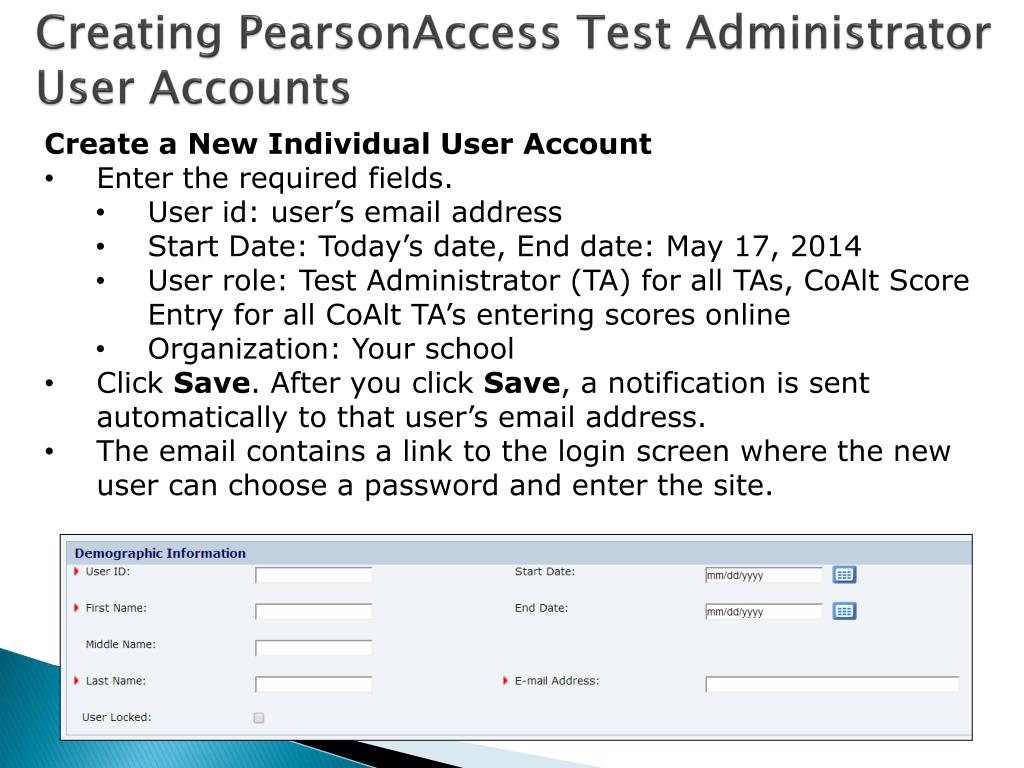Viewport: 1024px width, 768px height.
Task: Focus the Last Name text field
Action: point(313,684)
